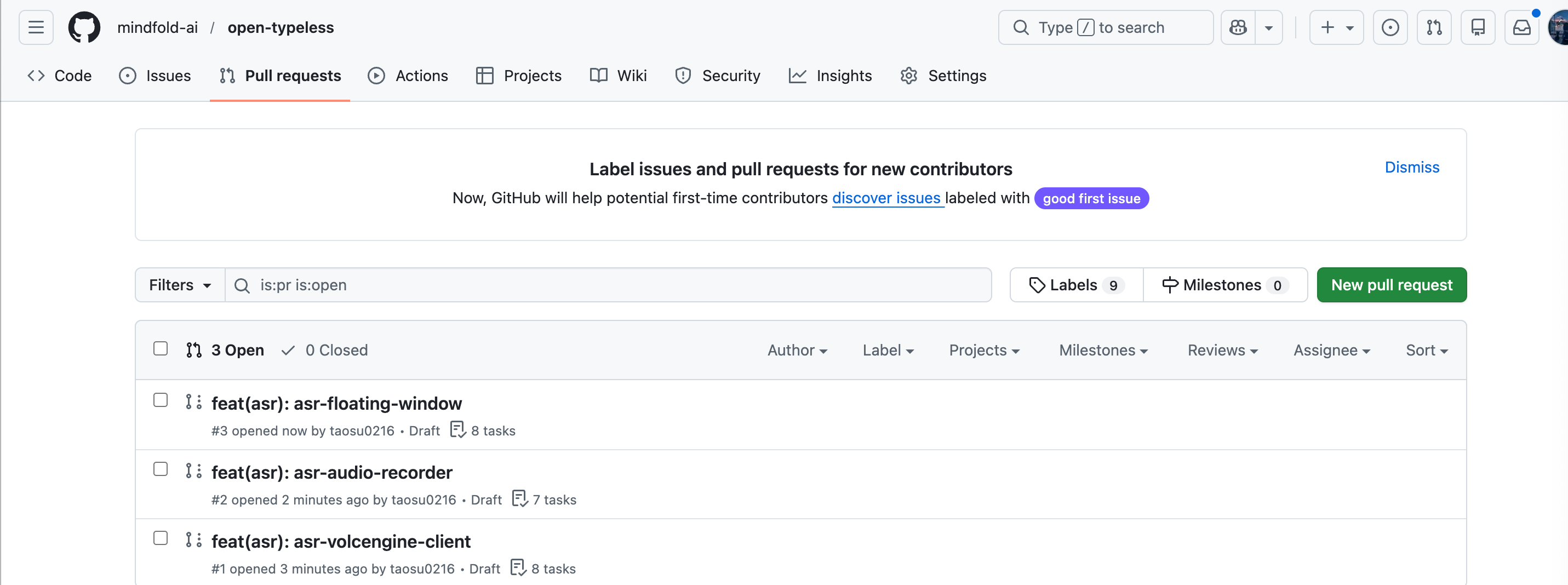1568x585 pixels.
Task: Click the GitHub logo icon
Action: (84, 27)
